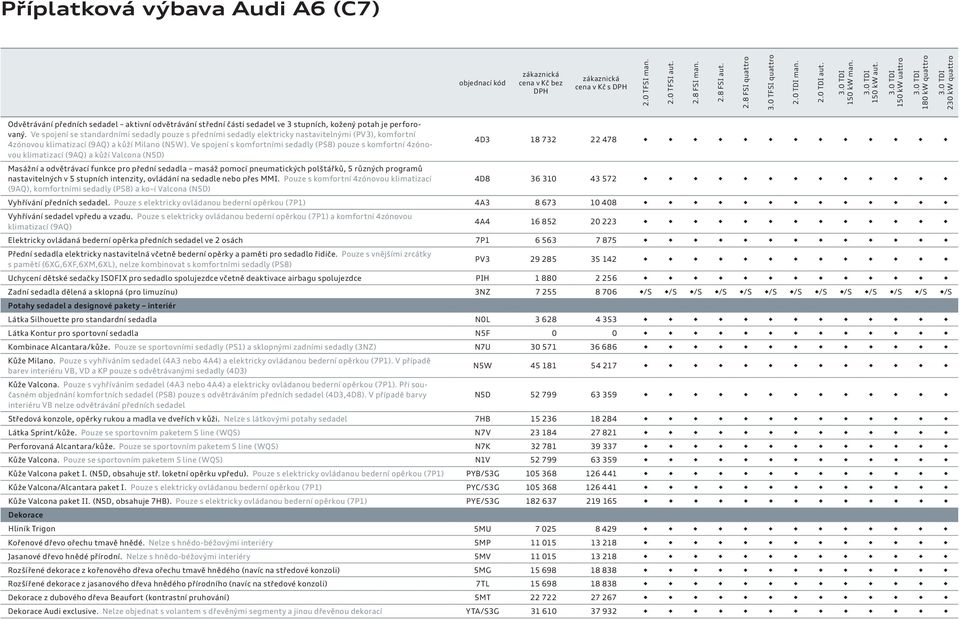Select order code "4A3" in the code column
This screenshot has height=620, width=960.
coord(482,203)
